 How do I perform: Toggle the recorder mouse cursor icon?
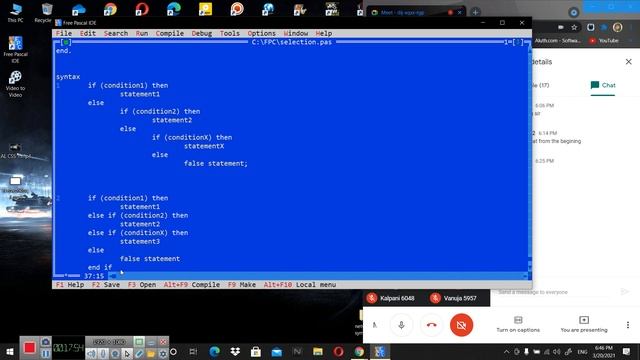click(x=127, y=353)
